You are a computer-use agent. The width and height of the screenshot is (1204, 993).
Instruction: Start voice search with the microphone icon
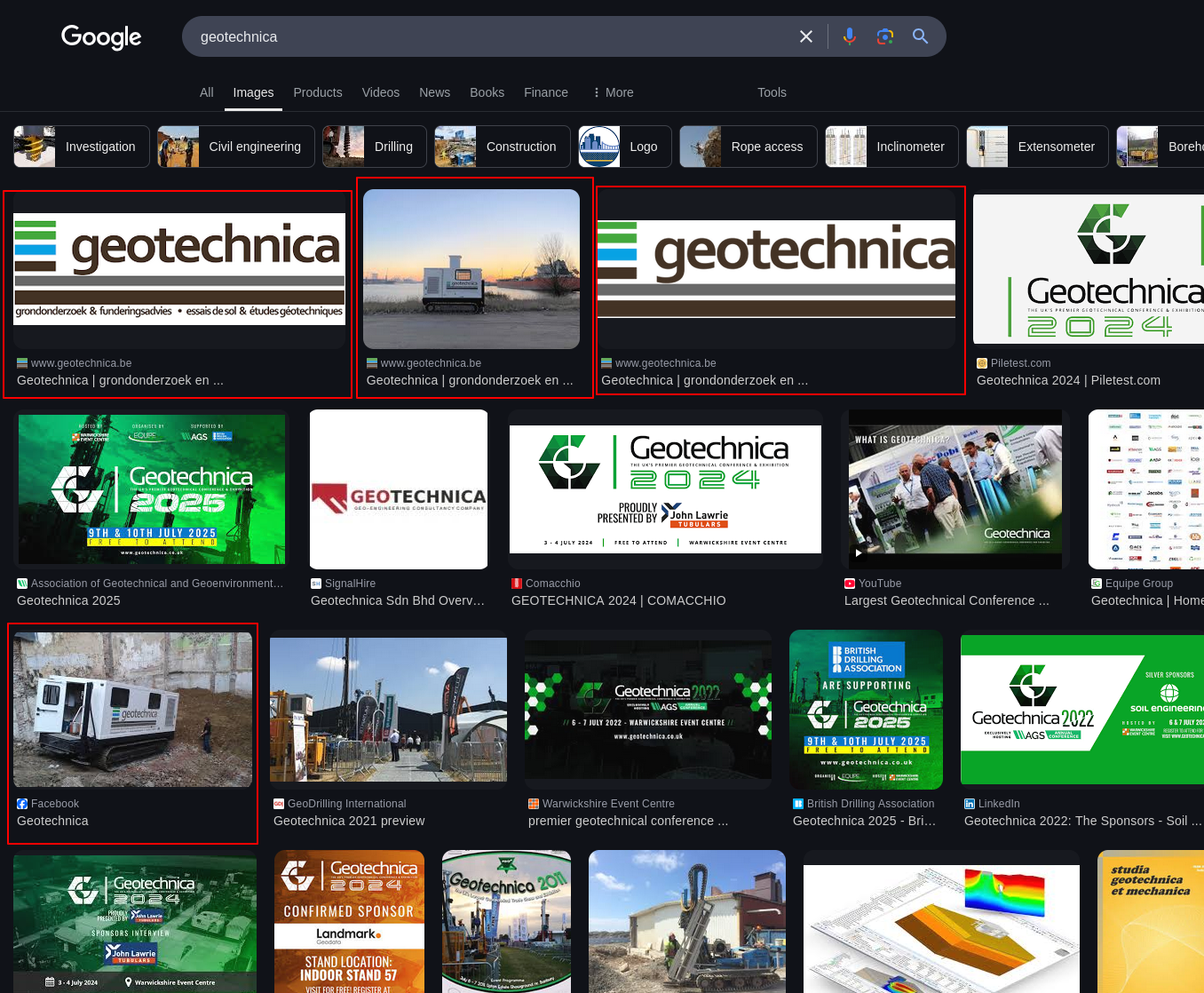point(850,36)
